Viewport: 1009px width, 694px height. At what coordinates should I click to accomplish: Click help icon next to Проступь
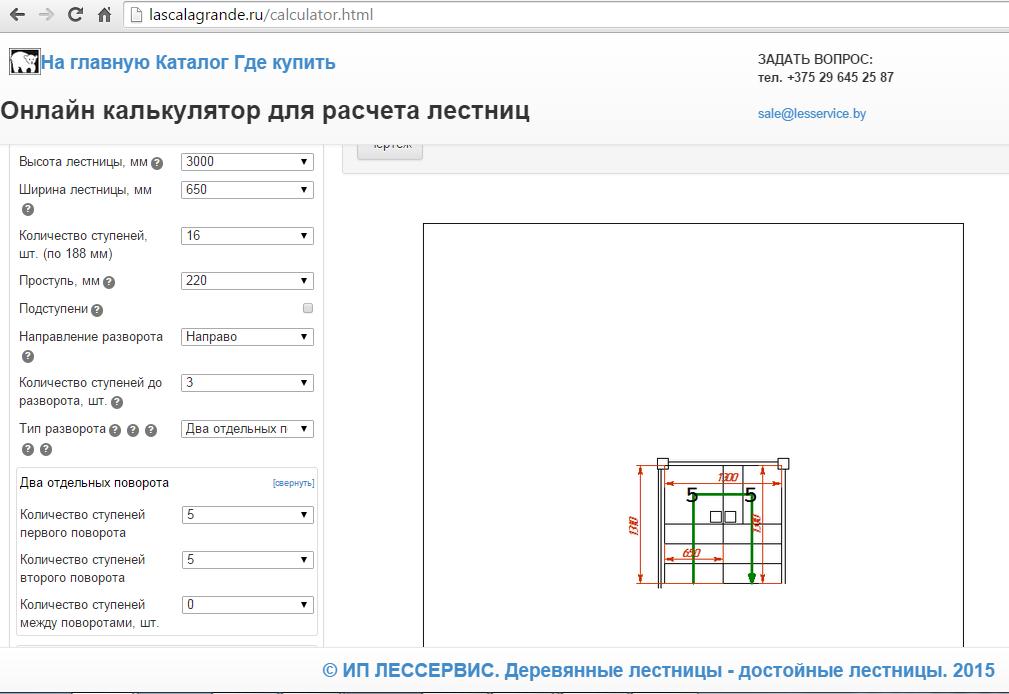pyautogui.click(x=109, y=282)
